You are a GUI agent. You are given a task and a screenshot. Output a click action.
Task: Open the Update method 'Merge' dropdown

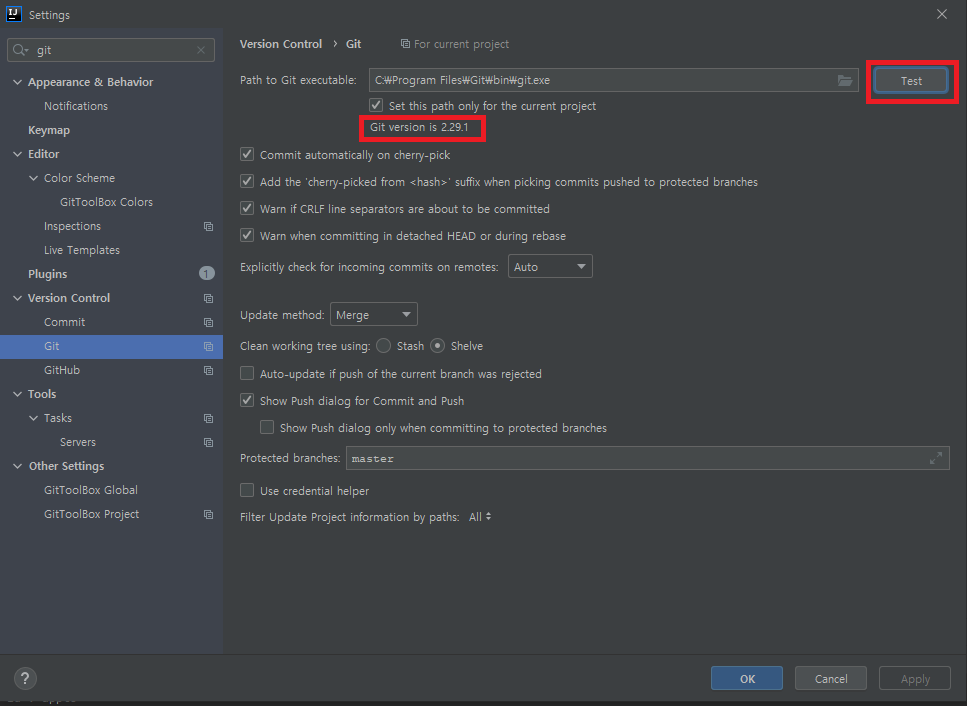click(x=374, y=314)
